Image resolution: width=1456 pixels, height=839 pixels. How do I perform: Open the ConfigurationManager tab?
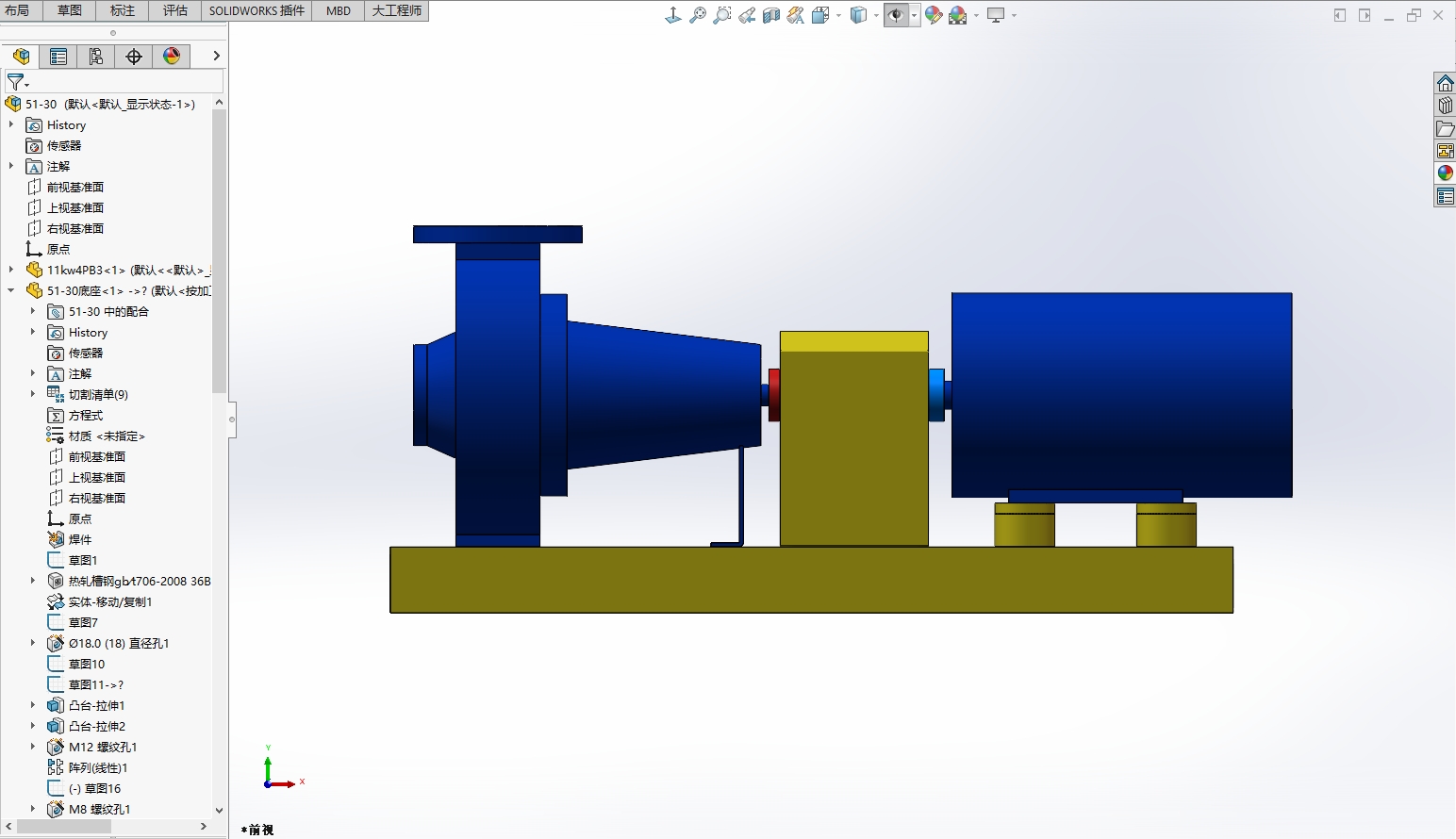click(x=96, y=57)
